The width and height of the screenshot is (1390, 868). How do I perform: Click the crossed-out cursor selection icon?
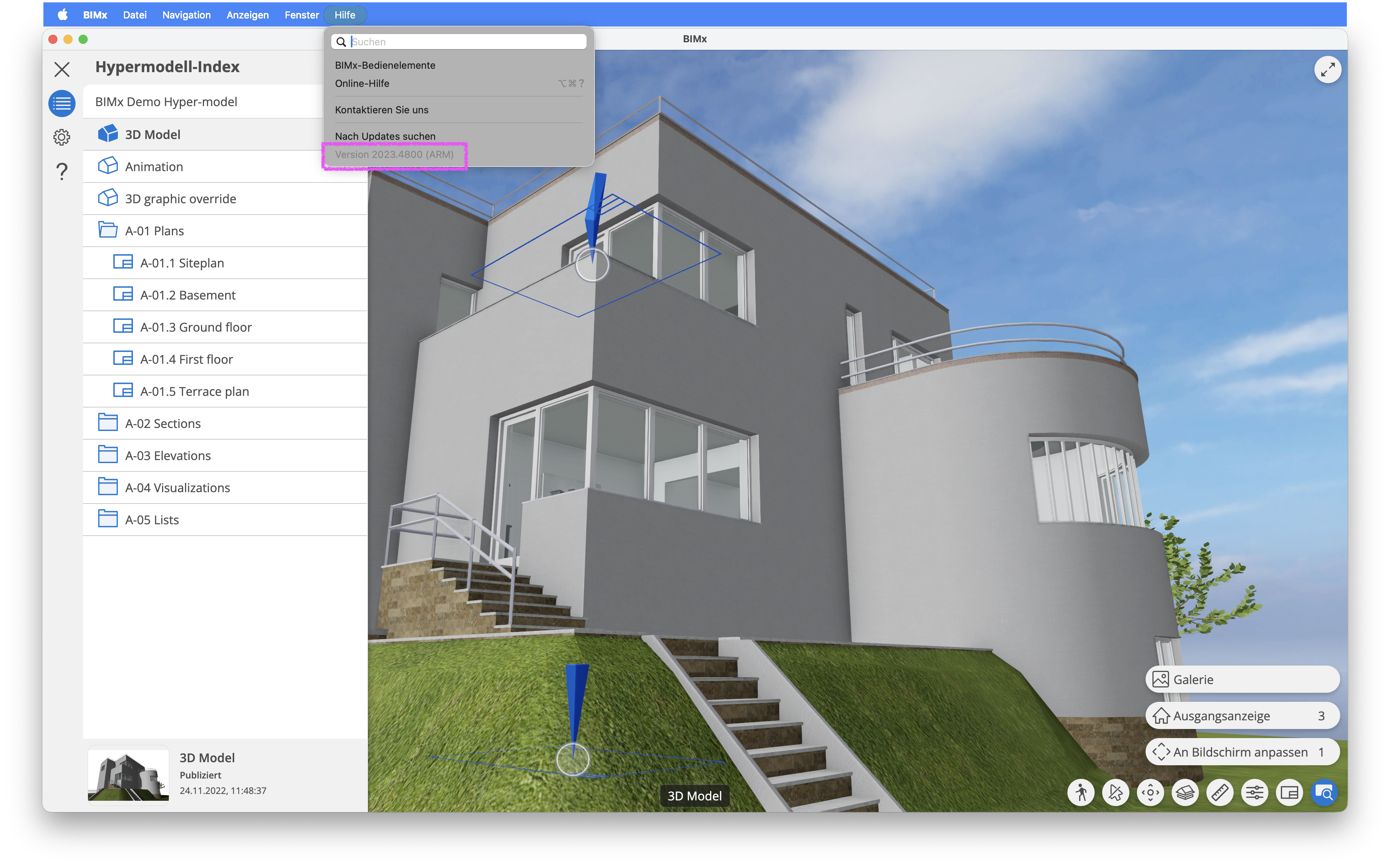click(1116, 793)
